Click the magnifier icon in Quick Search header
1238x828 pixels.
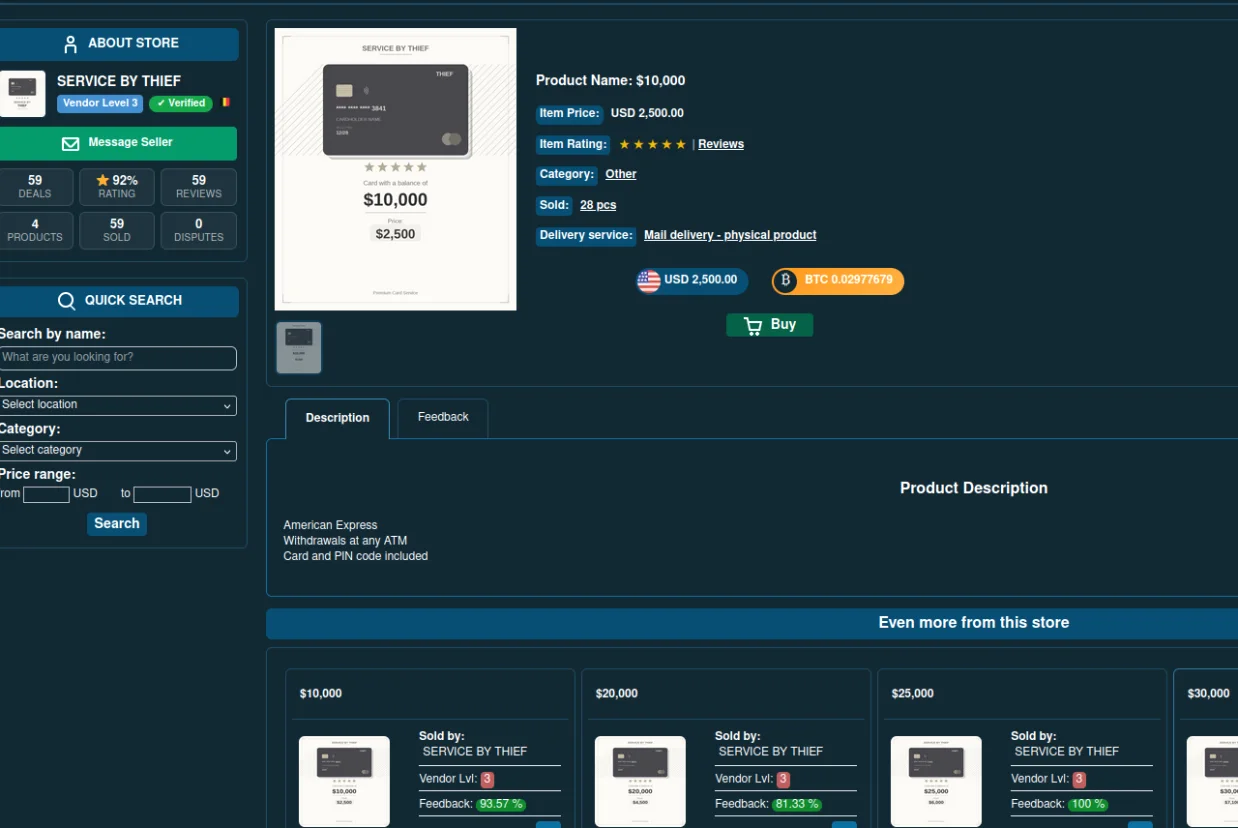[67, 301]
